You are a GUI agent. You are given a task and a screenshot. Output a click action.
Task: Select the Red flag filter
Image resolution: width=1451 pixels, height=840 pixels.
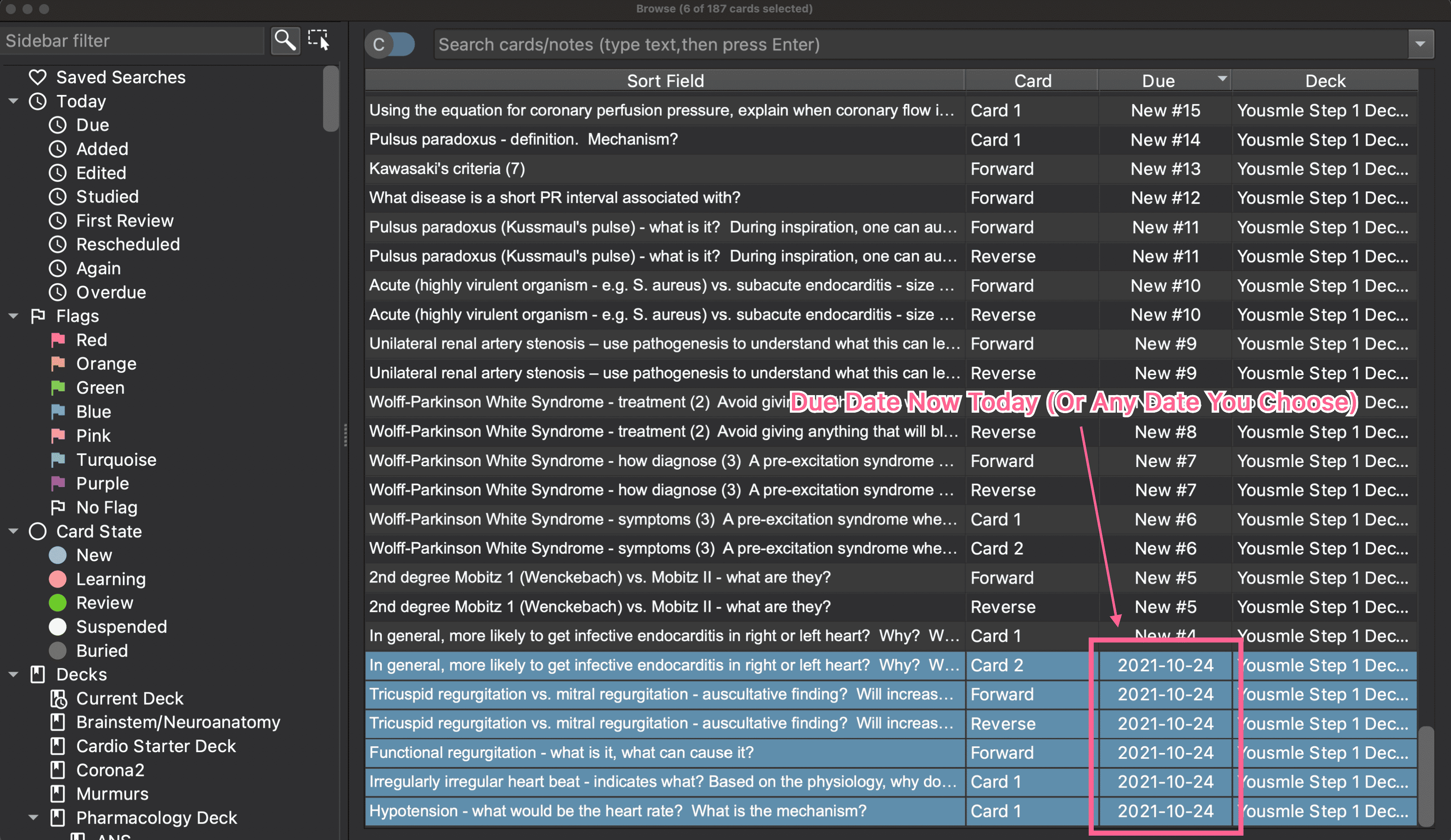(x=91, y=340)
